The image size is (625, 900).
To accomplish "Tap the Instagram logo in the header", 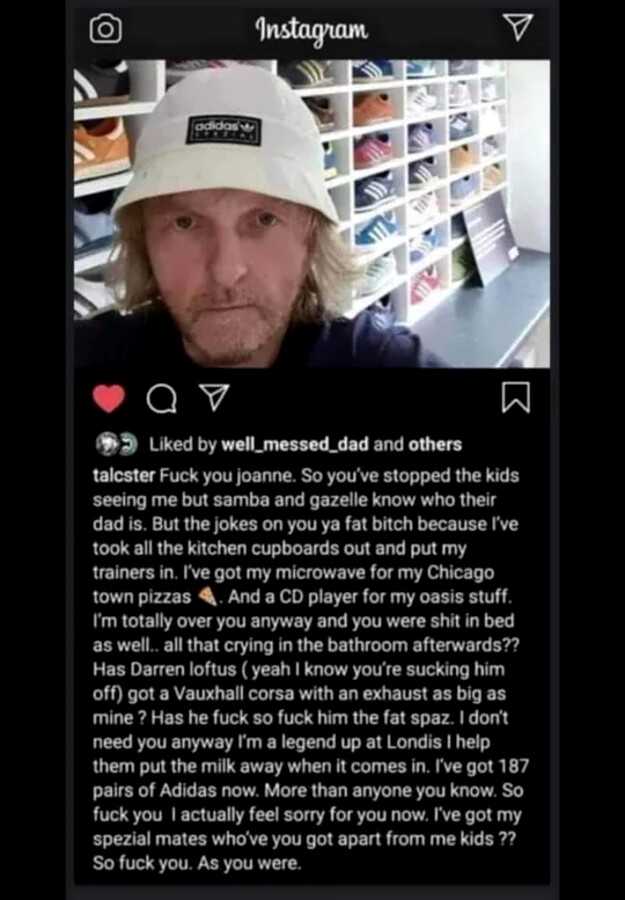I will (x=312, y=30).
